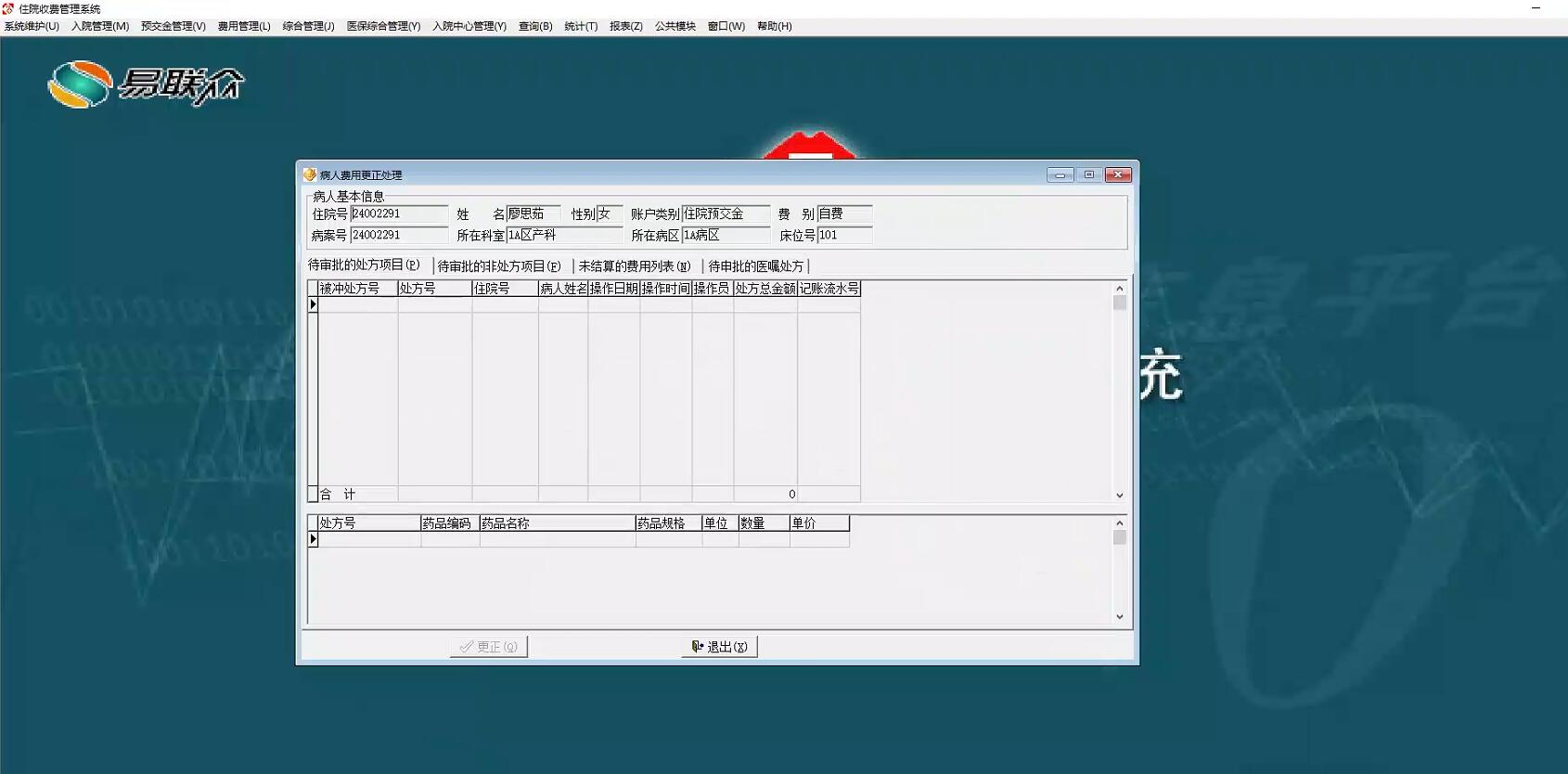Switch to 待审批的处方项目 tab

[364, 265]
